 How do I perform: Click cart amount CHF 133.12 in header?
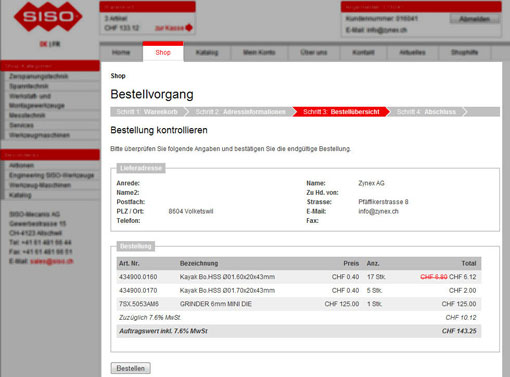pos(122,28)
